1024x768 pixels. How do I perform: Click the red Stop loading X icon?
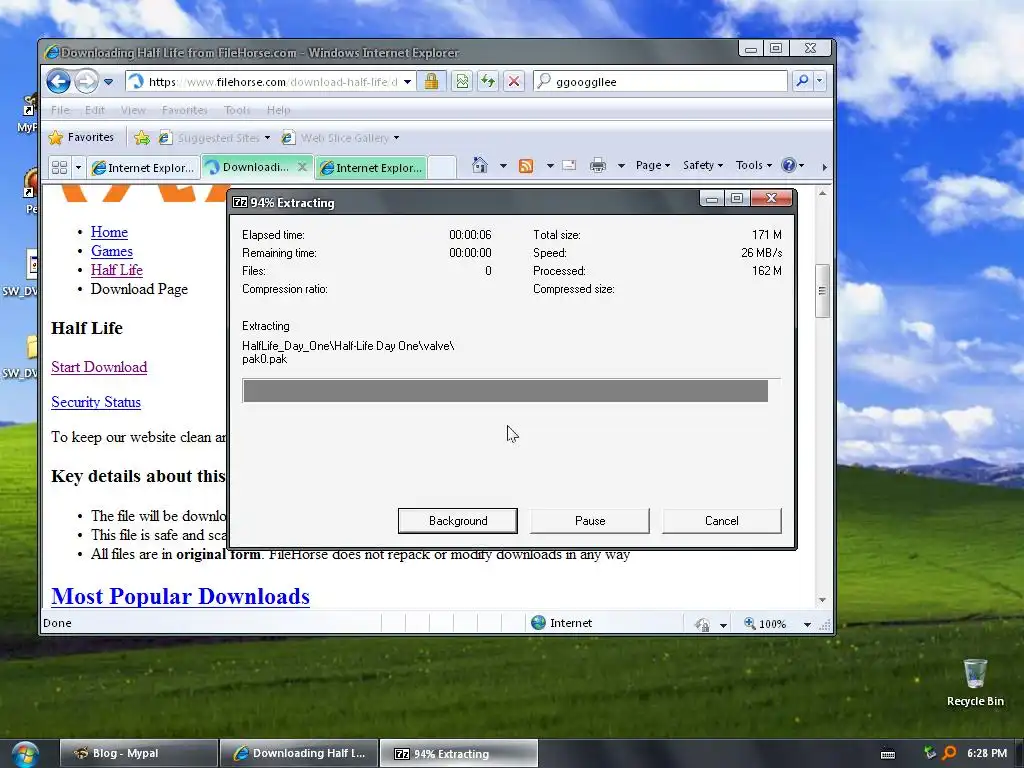[x=514, y=82]
